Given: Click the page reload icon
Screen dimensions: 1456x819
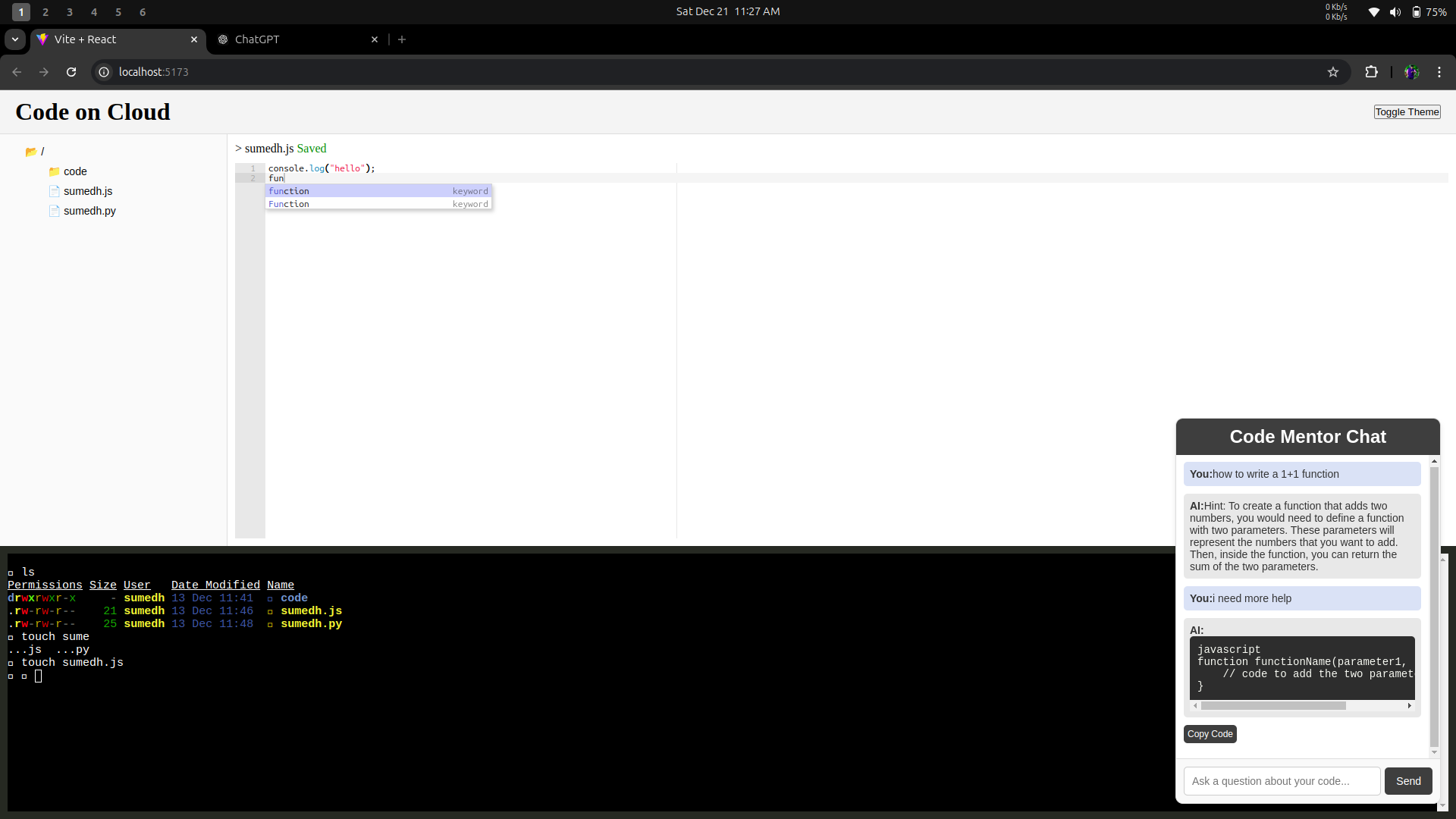Looking at the screenshot, I should click(71, 72).
